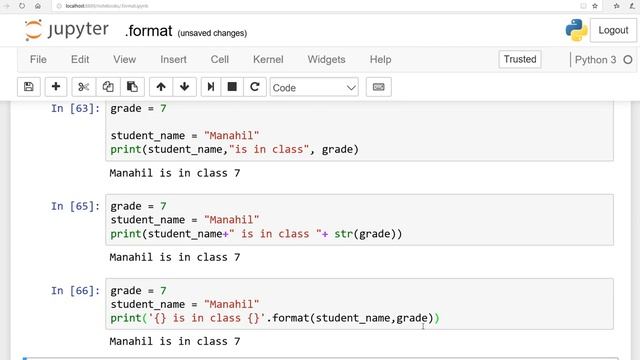Click the unsaved changes status text
640x360 pixels.
212,33
